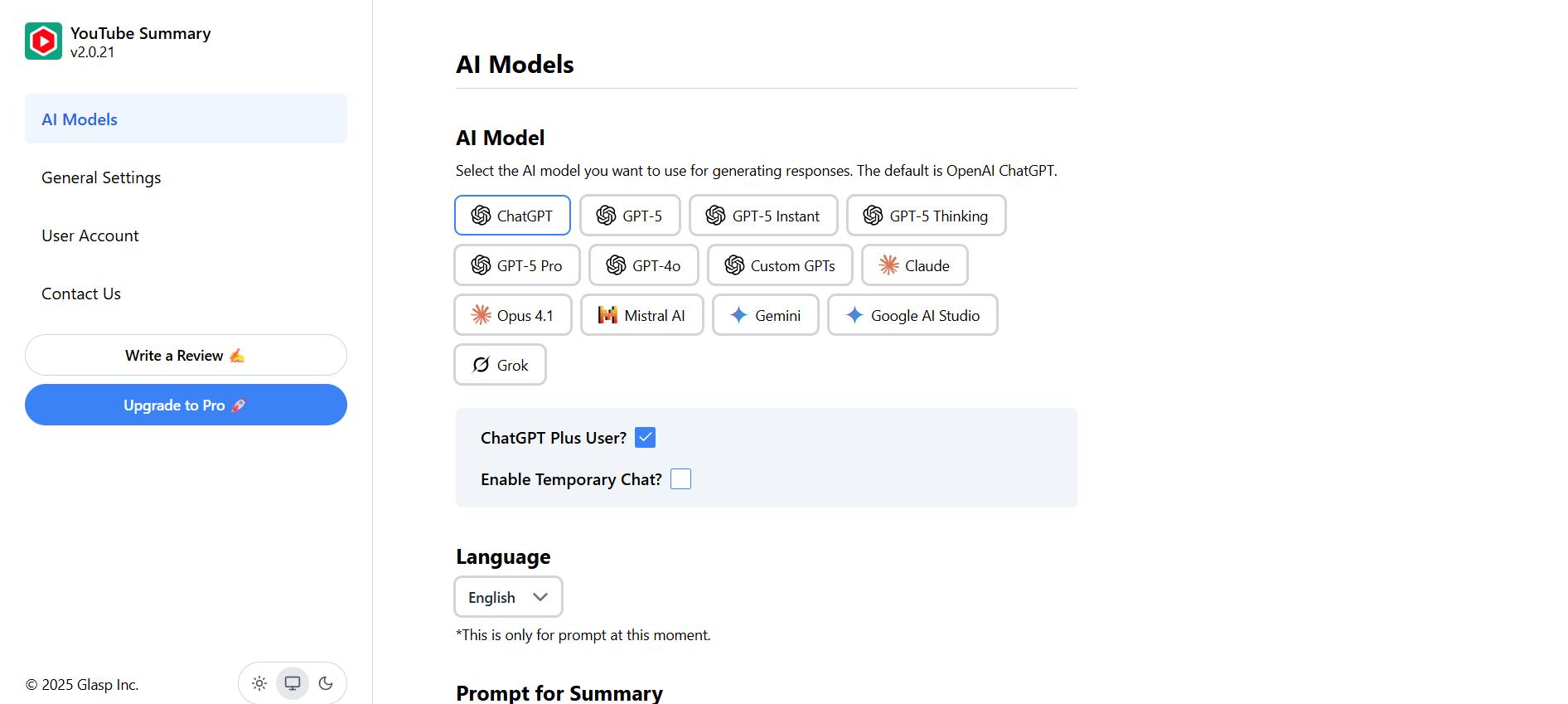Uncheck the ChatGPT Plus User checkbox
1568x704 pixels.
coord(645,438)
